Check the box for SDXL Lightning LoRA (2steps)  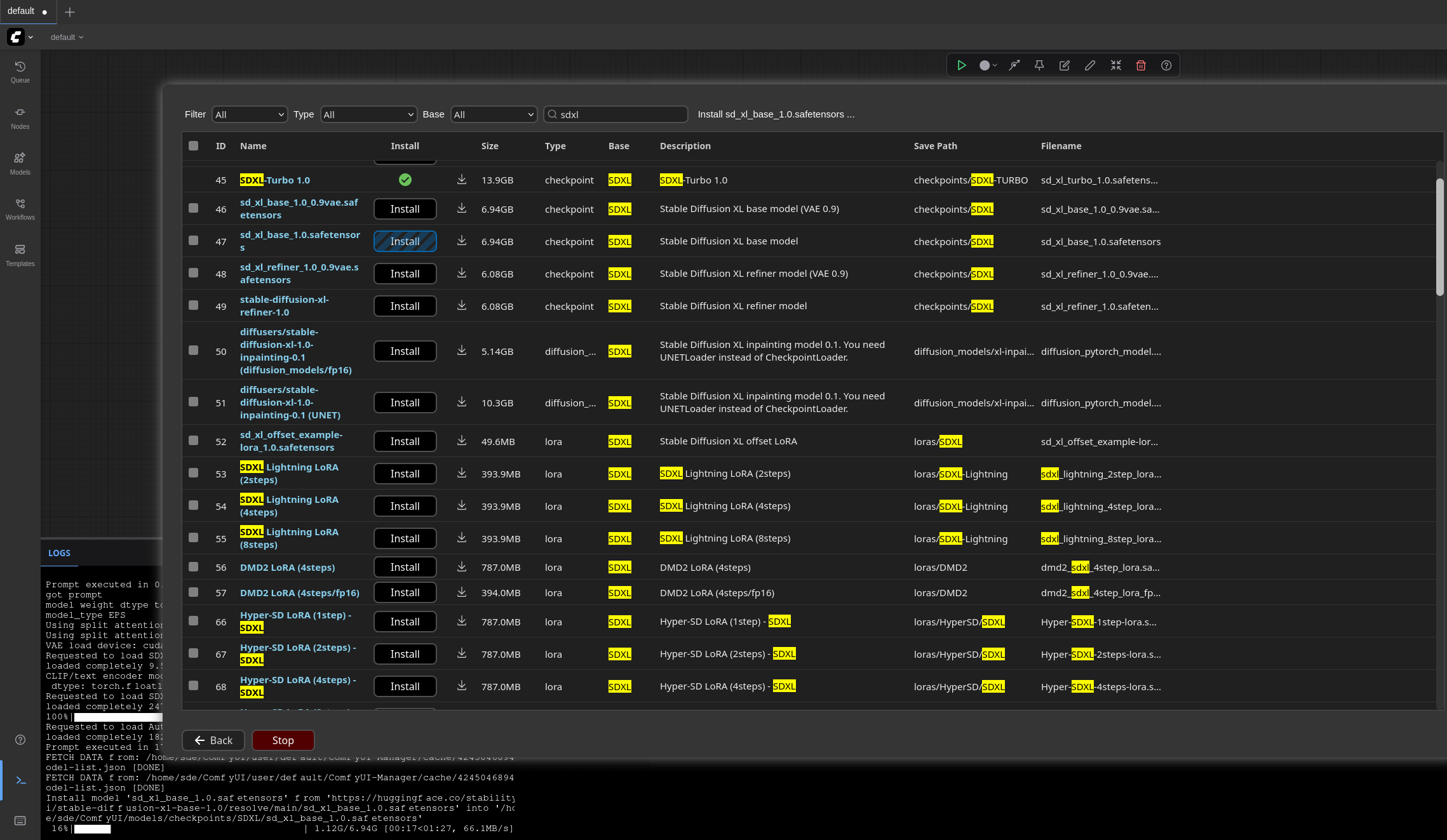coord(194,472)
